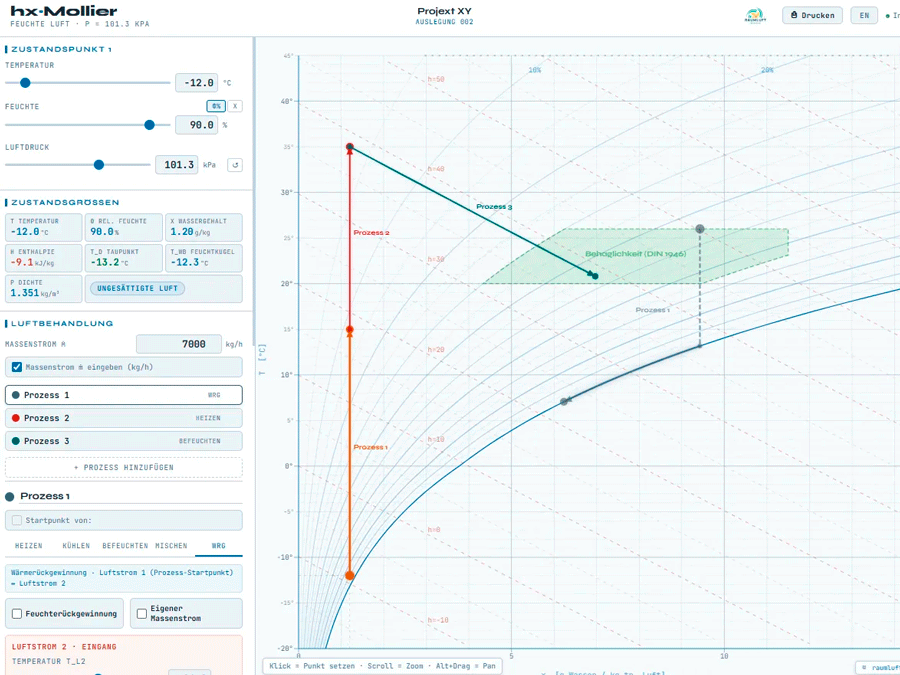Switch language with the EN button

click(864, 15)
